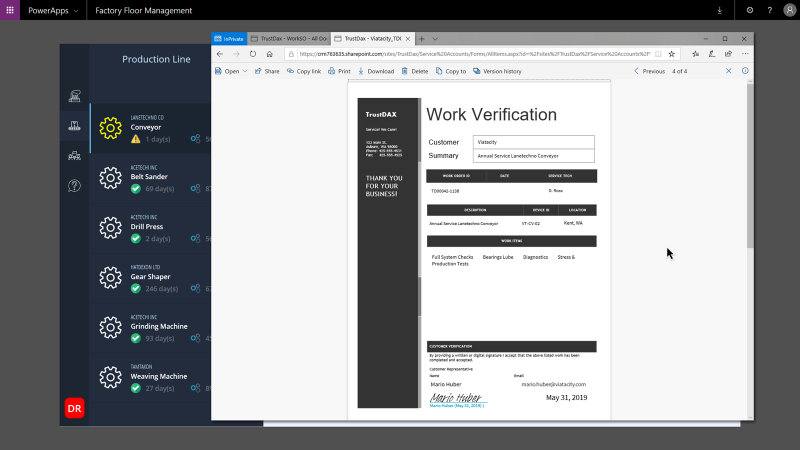The image size is (800, 450).
Task: Switch to the InPrivate browser indicator
Action: 229,39
